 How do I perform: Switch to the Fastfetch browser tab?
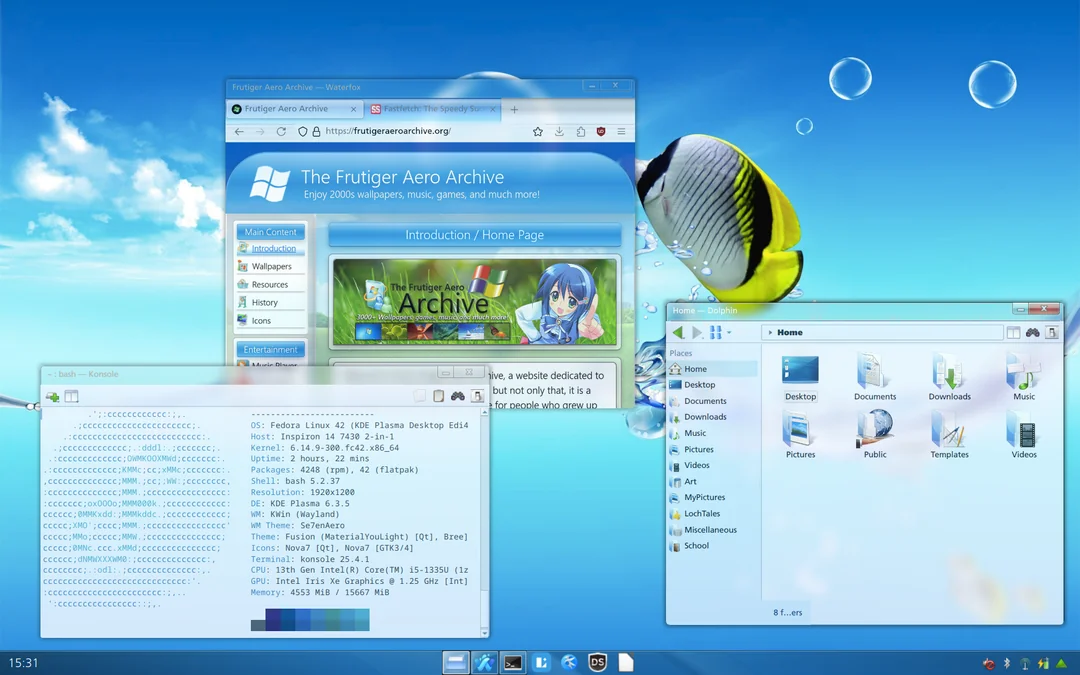click(428, 109)
